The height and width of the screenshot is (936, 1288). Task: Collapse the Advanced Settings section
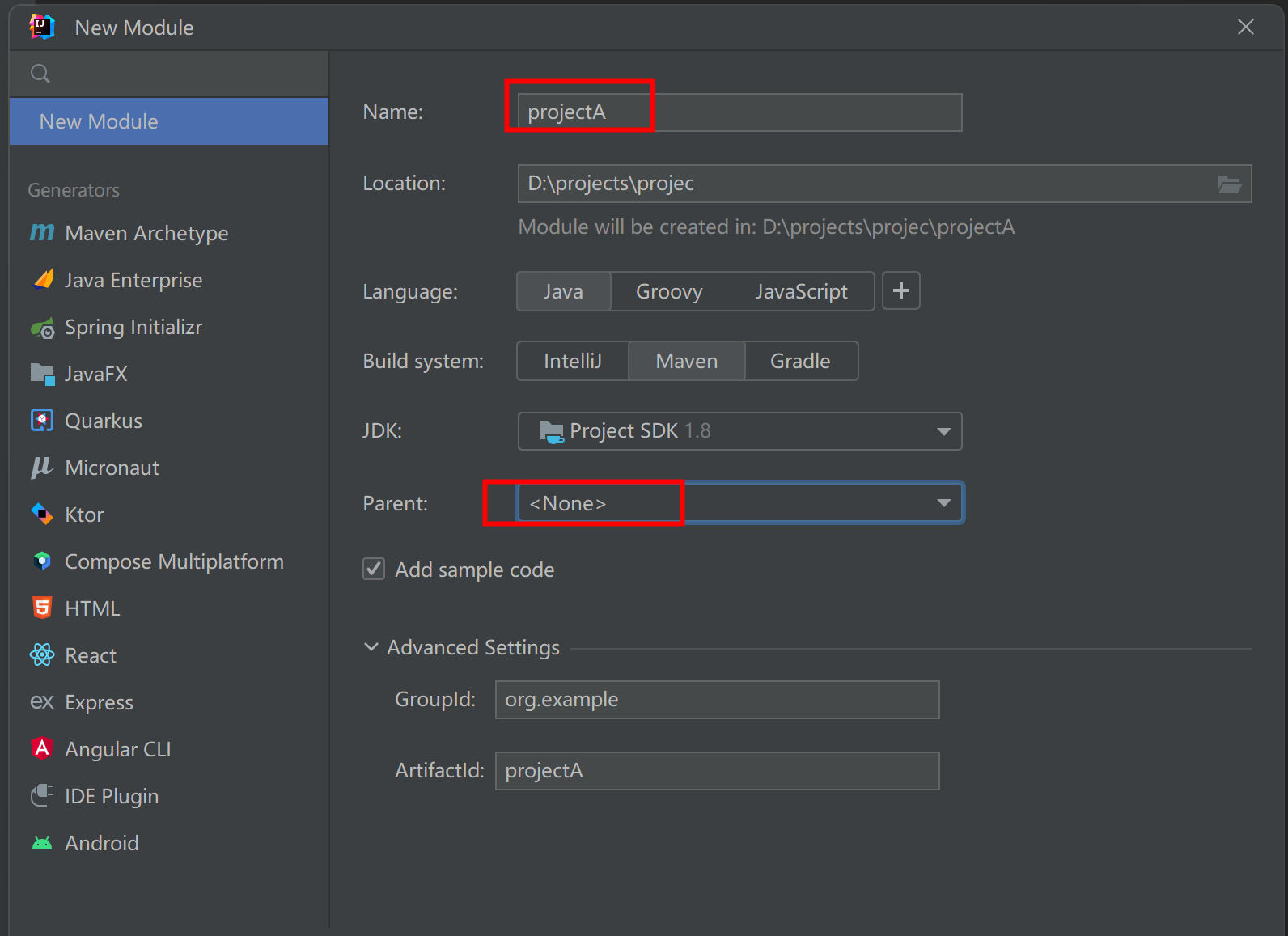(x=371, y=647)
